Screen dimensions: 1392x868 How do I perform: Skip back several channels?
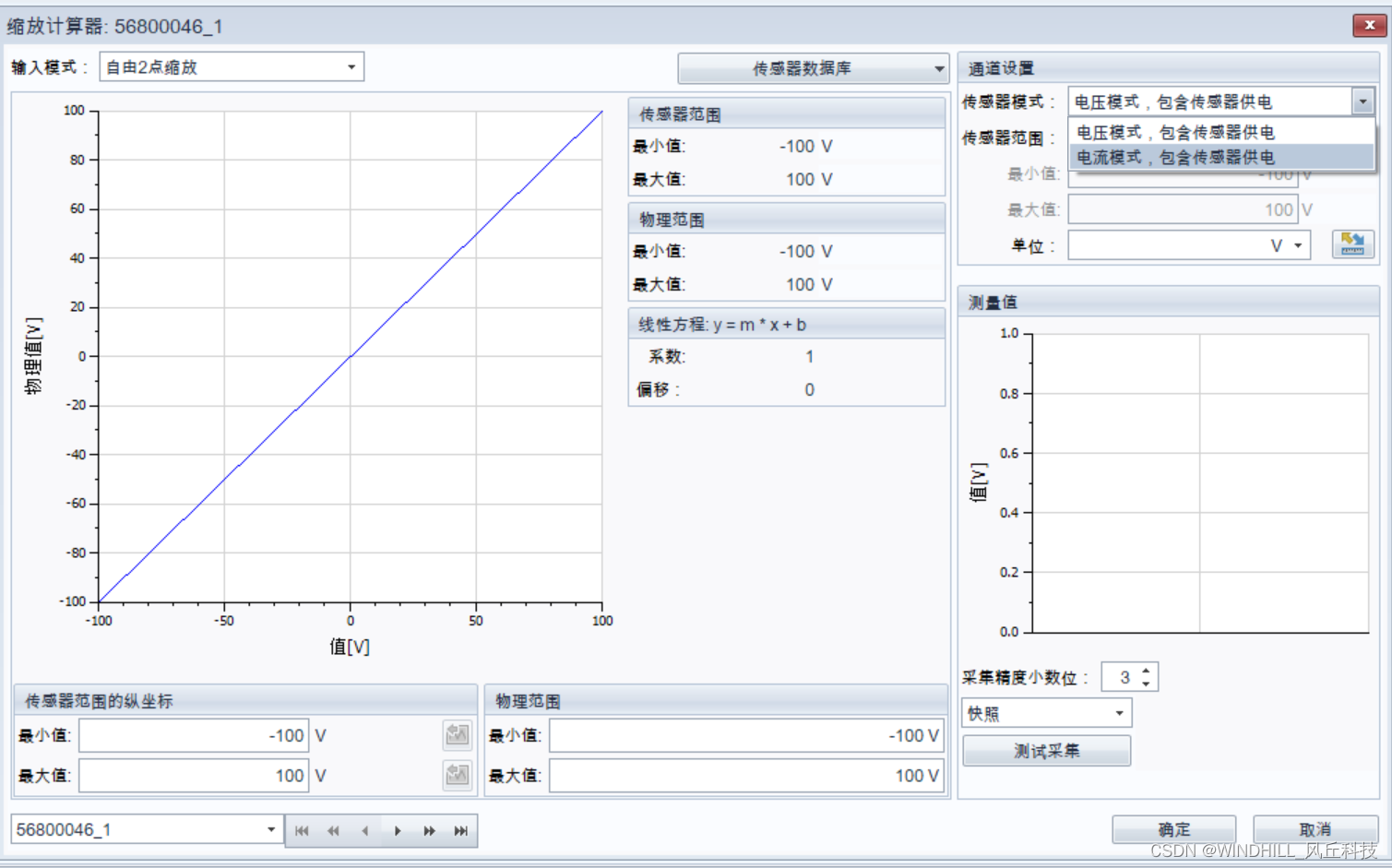point(333,830)
